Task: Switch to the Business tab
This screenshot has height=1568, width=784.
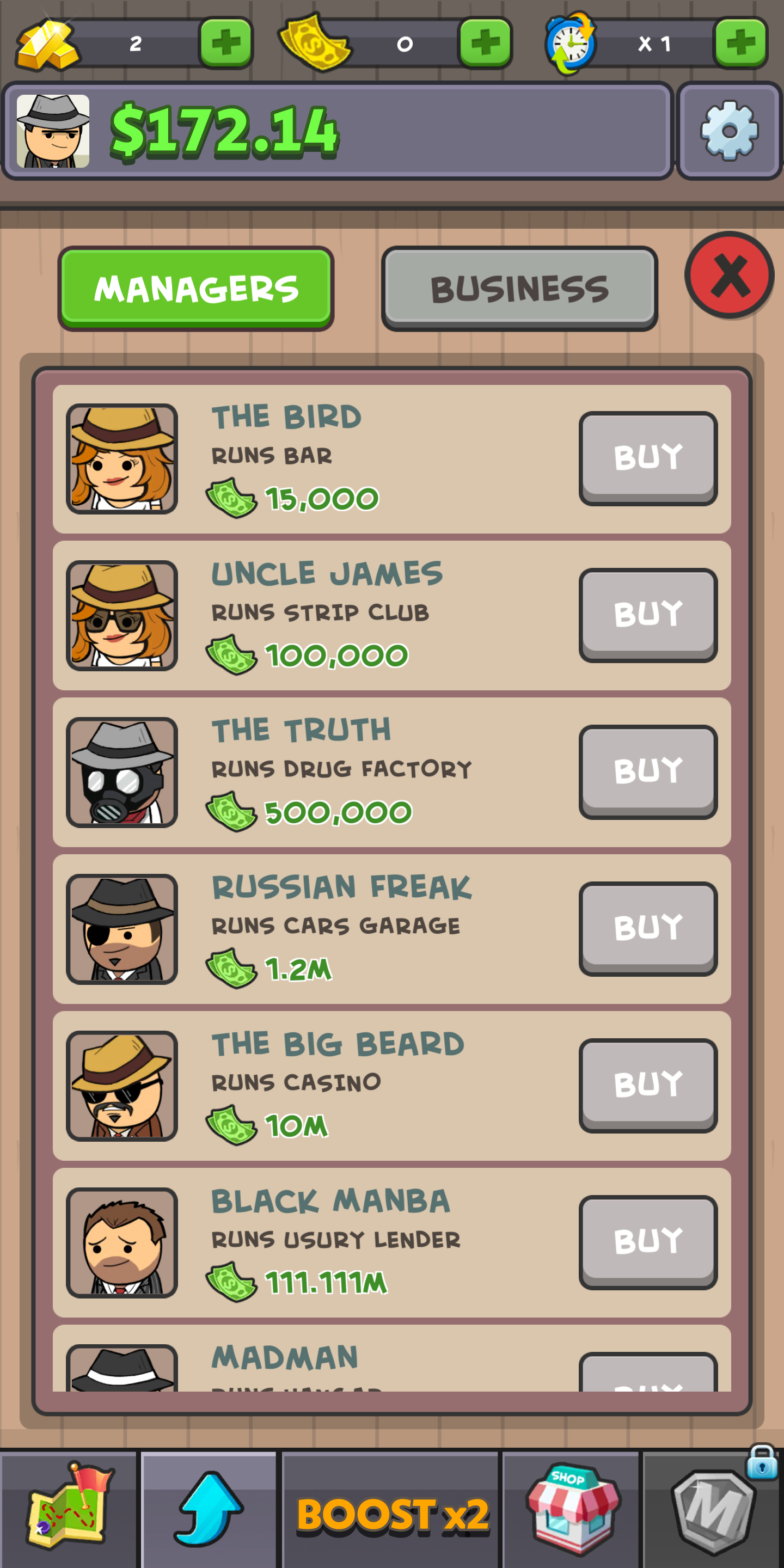Action: pyautogui.click(x=519, y=289)
